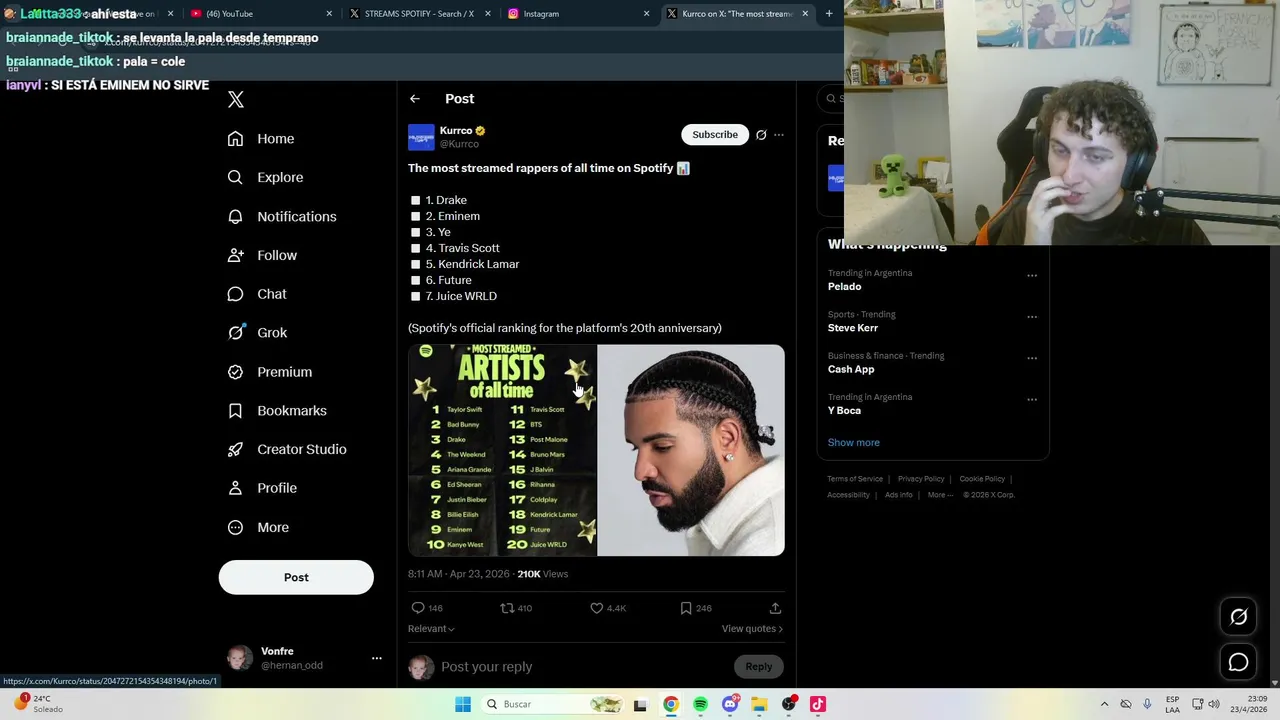1280x720 pixels.
Task: Open Discord from taskbar
Action: 730,704
